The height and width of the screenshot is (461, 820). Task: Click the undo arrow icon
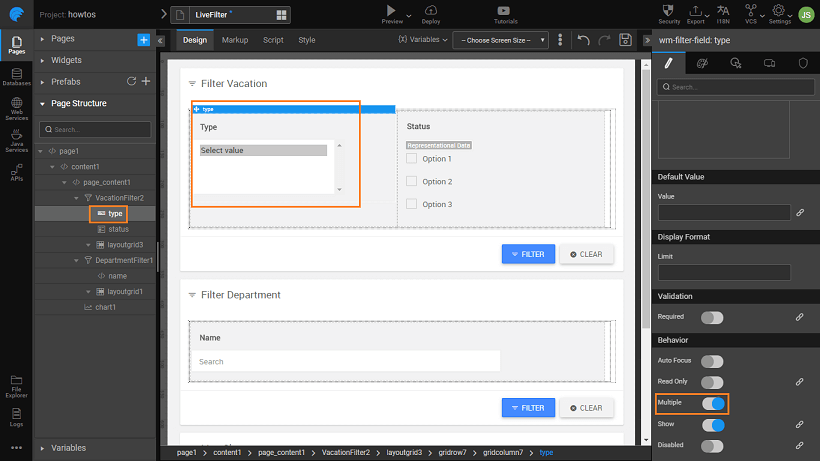point(583,40)
